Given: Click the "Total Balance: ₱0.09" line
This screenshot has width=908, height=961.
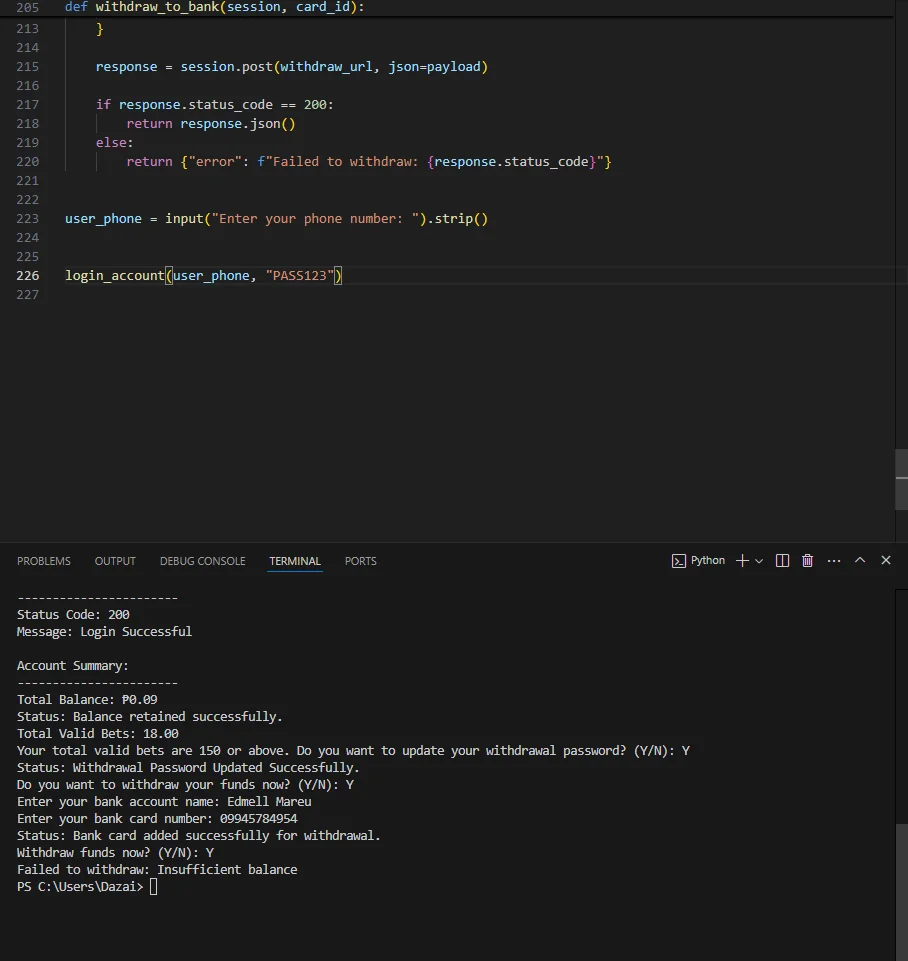Looking at the screenshot, I should tap(87, 700).
